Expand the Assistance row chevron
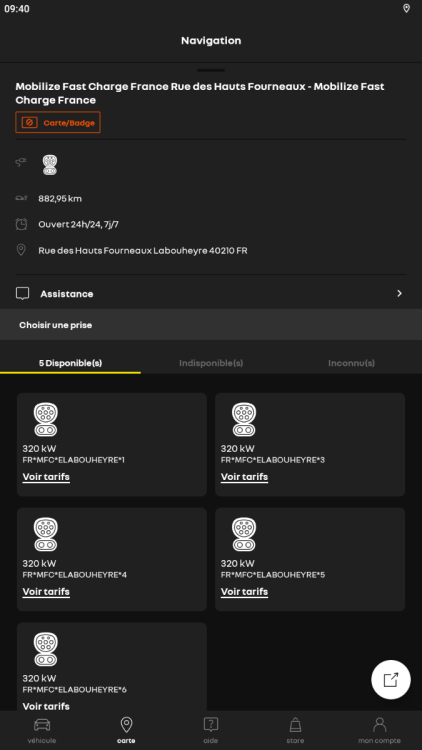 pos(400,294)
